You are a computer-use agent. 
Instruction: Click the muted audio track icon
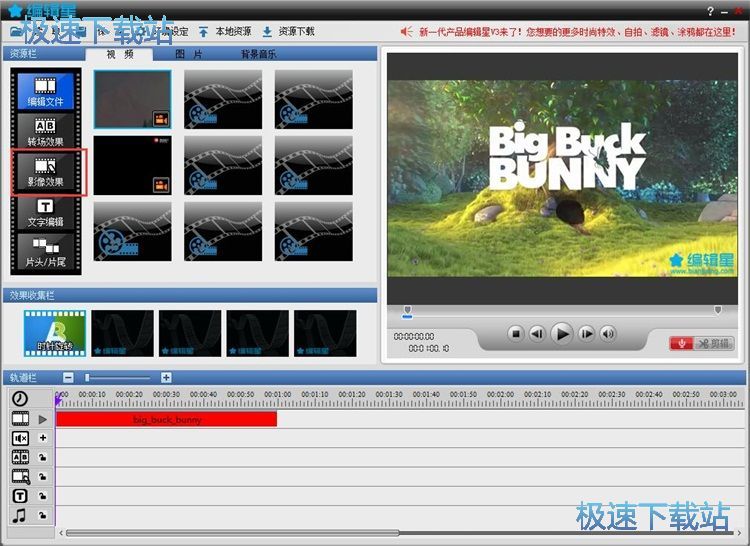click(20, 438)
